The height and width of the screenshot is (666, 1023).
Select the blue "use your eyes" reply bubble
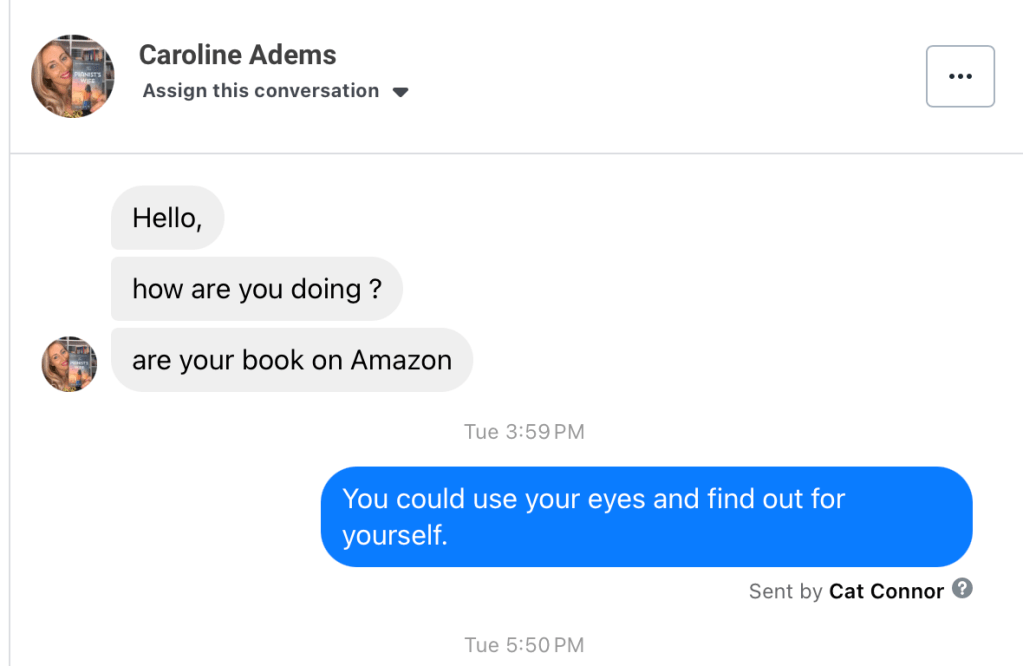click(646, 516)
